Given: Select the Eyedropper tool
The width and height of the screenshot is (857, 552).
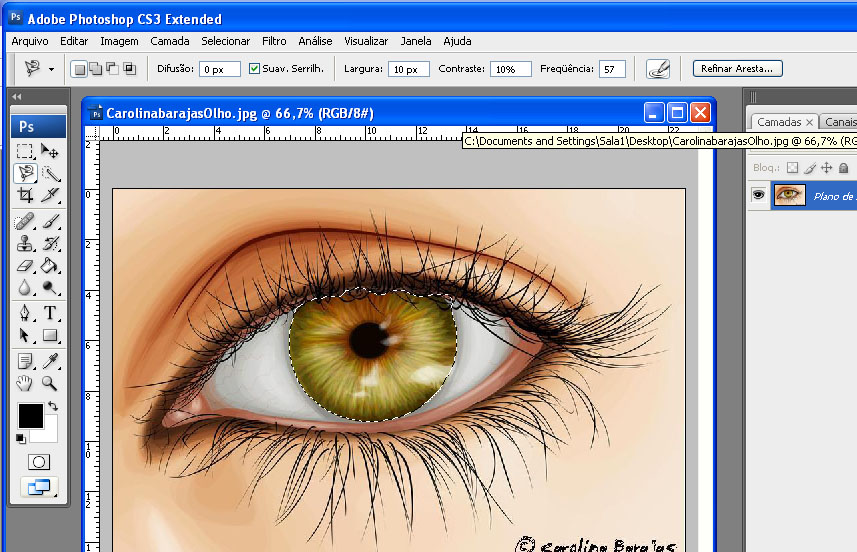Looking at the screenshot, I should tap(50, 361).
